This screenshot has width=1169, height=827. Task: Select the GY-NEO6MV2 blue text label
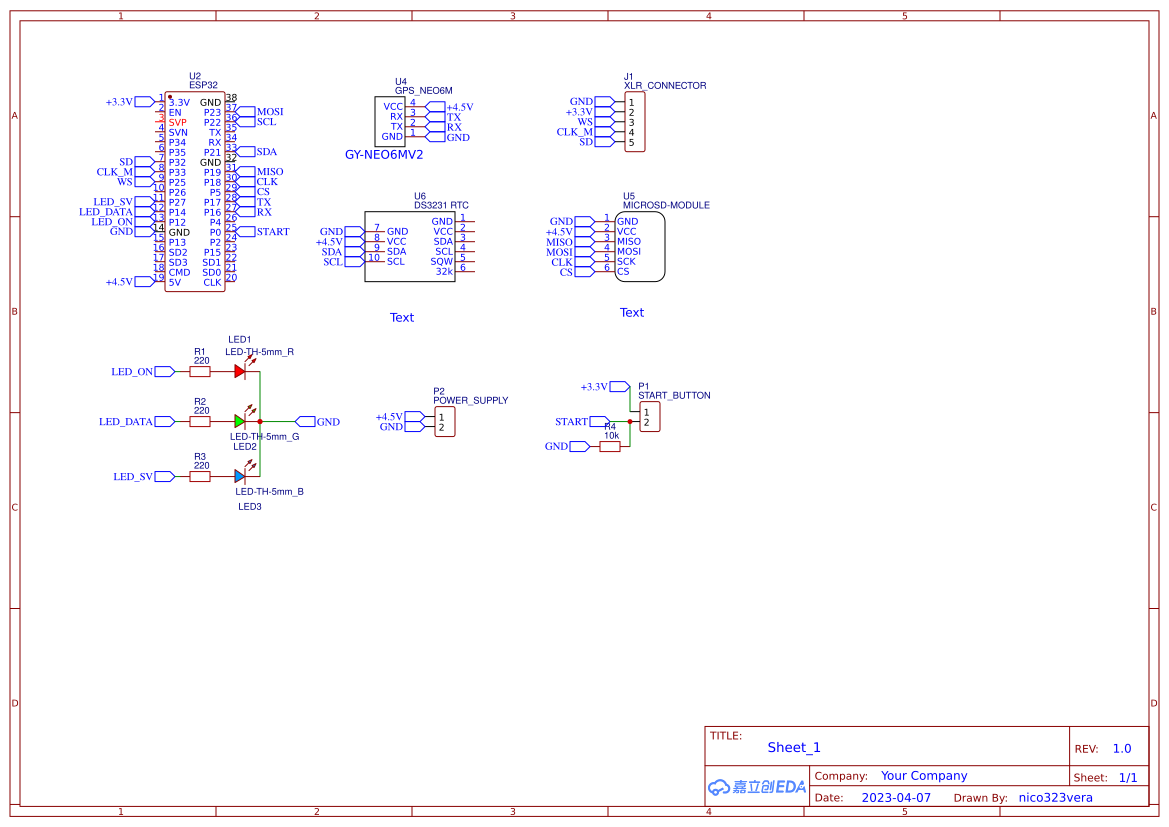(384, 154)
